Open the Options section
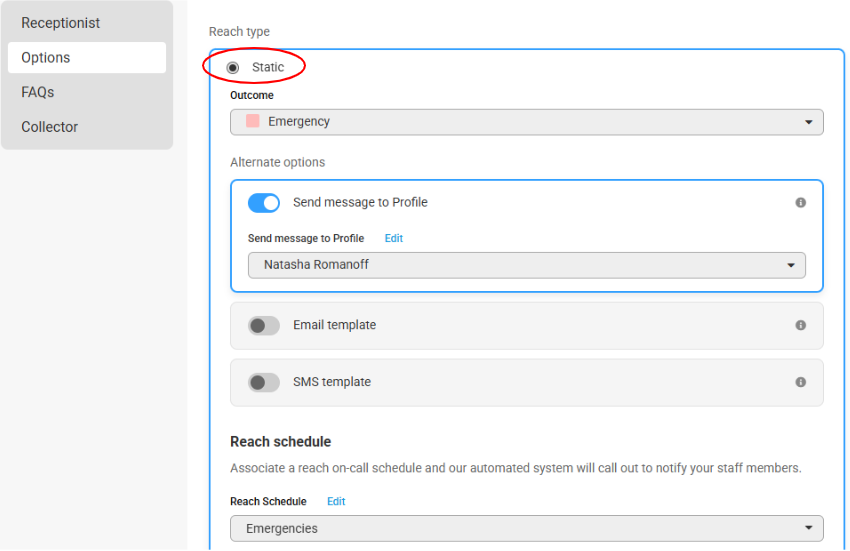The height and width of the screenshot is (551, 850). 87,57
